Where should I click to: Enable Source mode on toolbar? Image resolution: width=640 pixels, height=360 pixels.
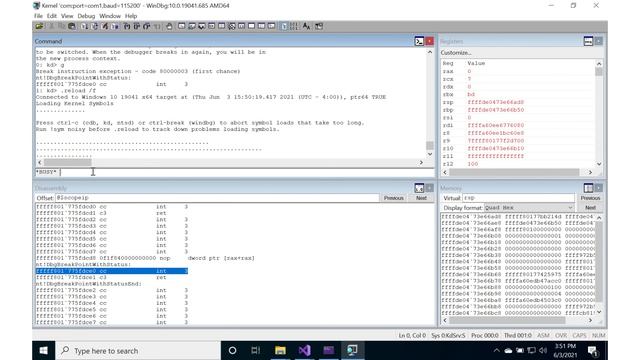click(x=284, y=27)
